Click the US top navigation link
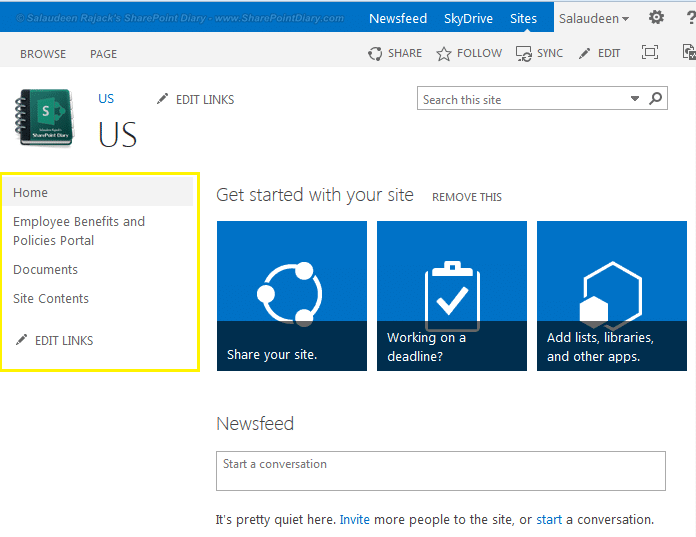696x537 pixels. point(106,99)
